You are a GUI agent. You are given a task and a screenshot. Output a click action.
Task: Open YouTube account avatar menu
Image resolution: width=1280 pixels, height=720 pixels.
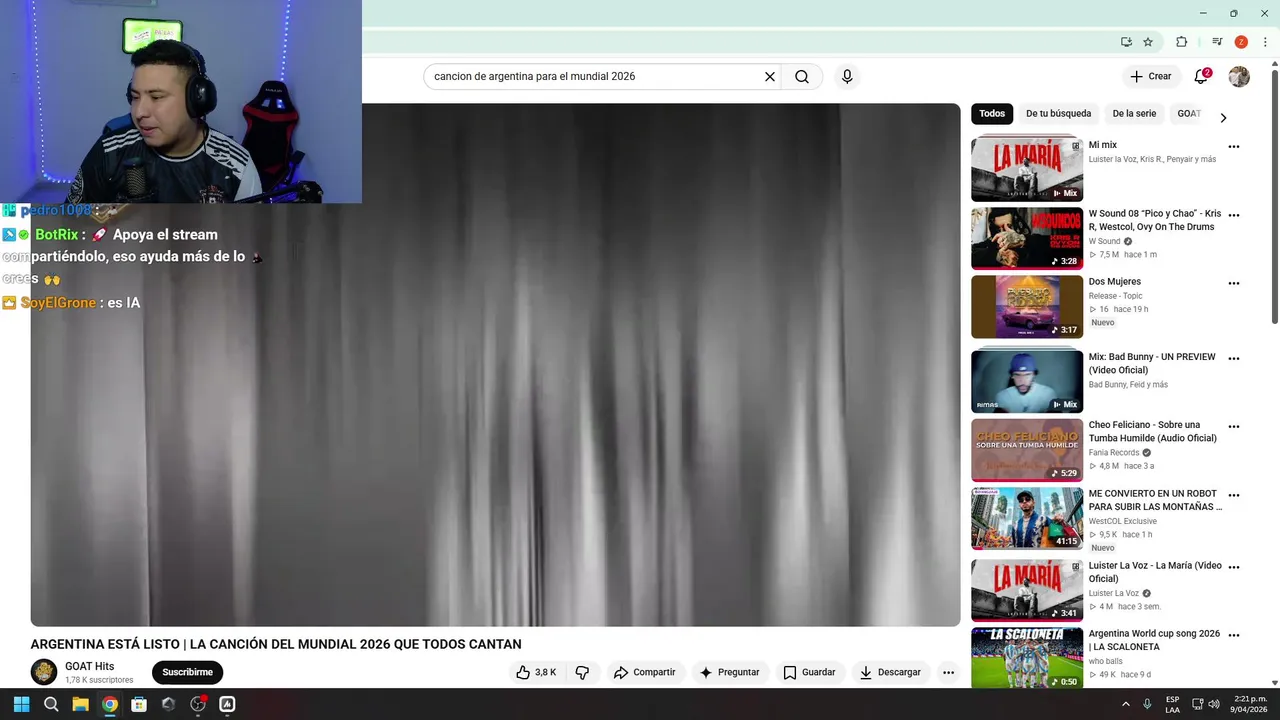pyautogui.click(x=1239, y=76)
